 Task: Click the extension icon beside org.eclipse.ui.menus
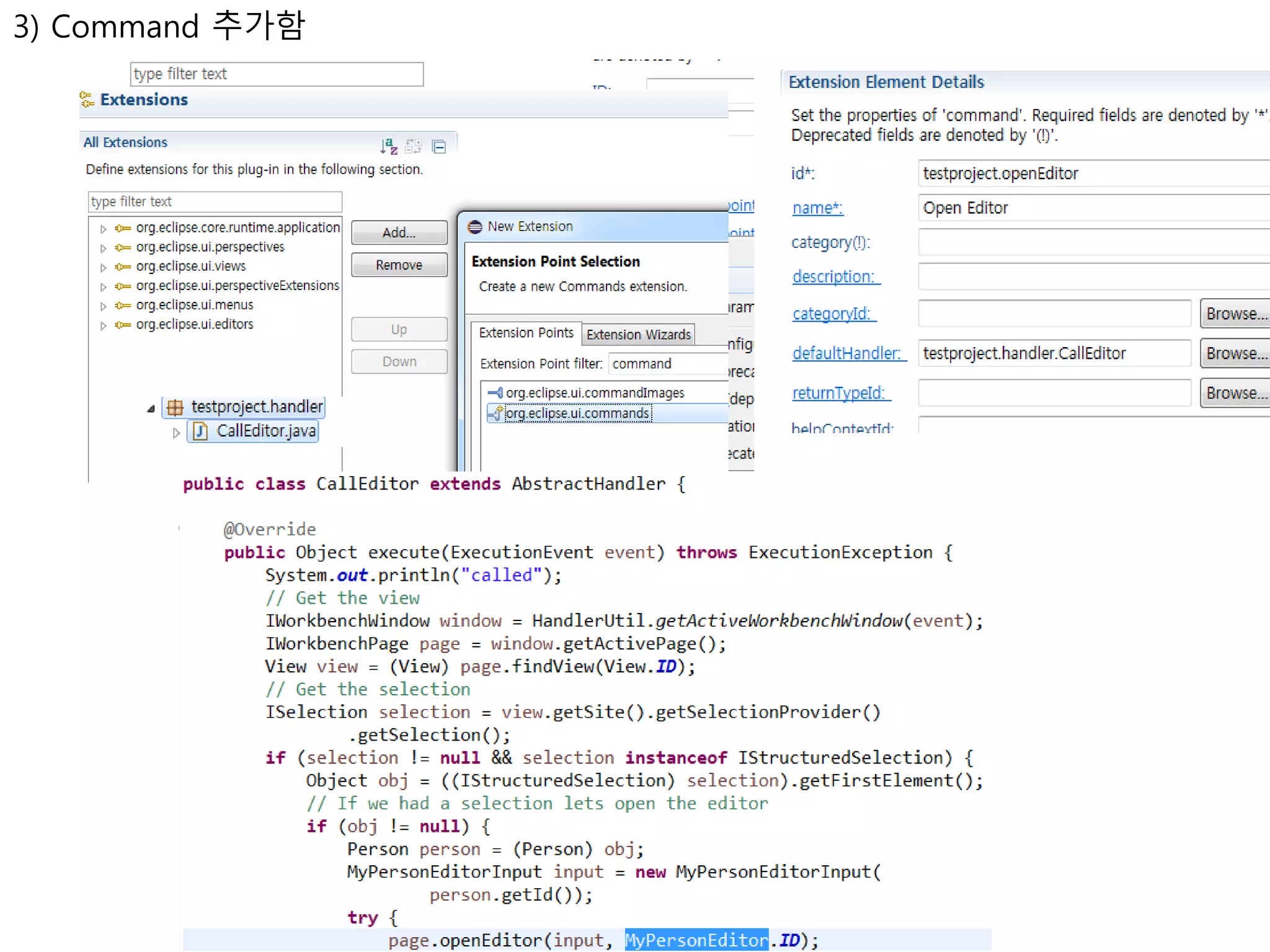click(123, 305)
